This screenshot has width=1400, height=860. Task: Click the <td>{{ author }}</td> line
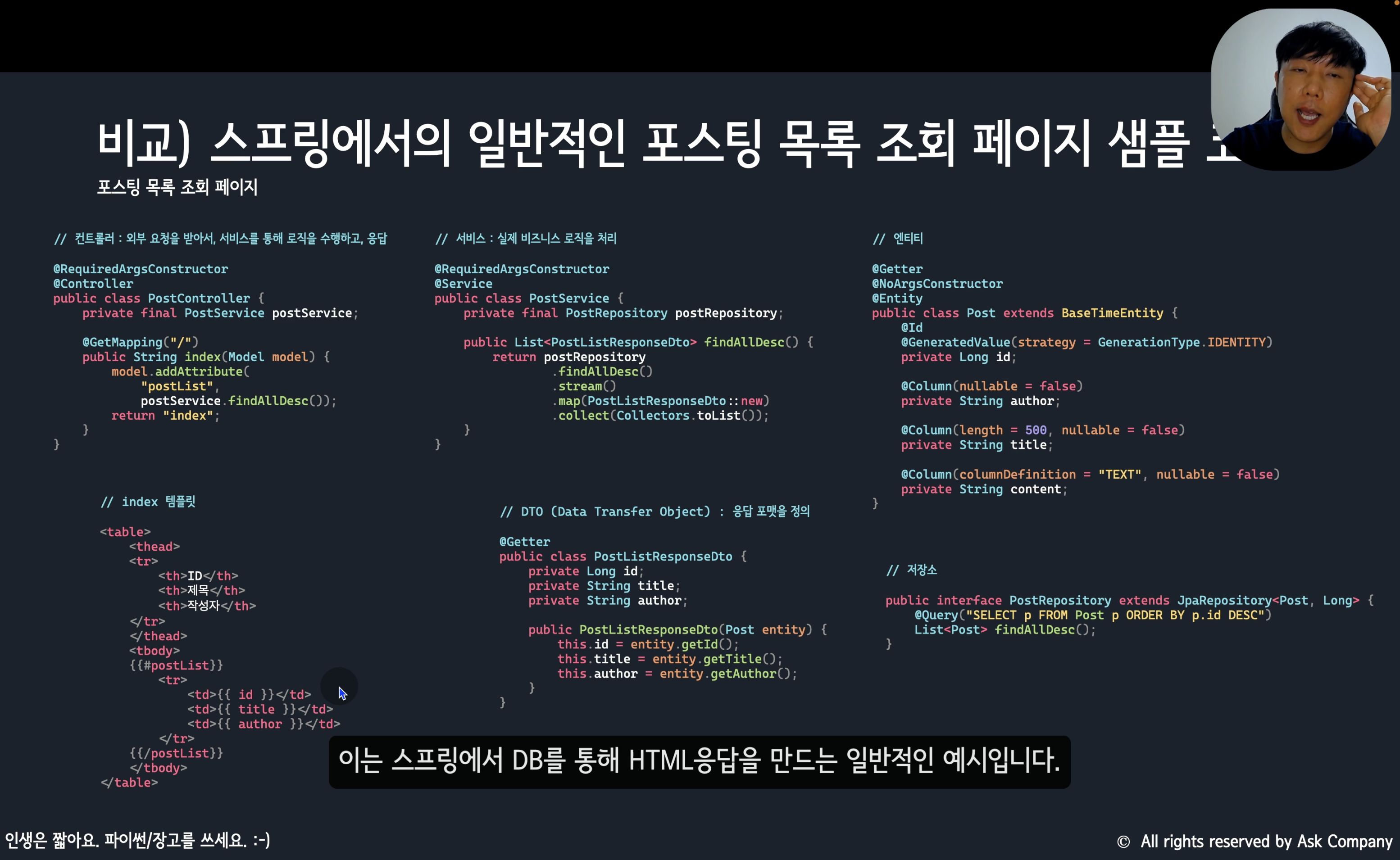tap(264, 724)
